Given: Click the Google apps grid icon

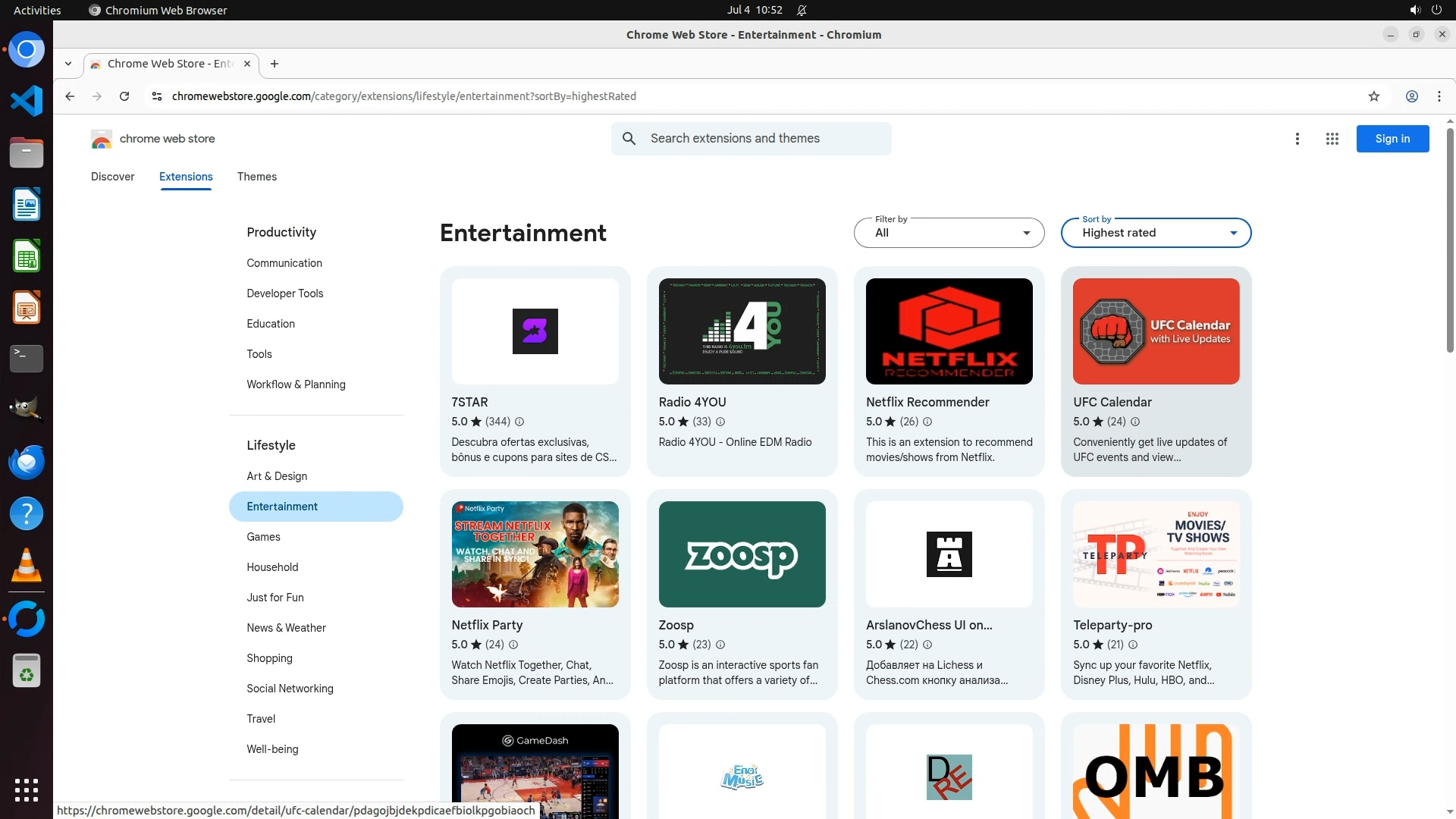Looking at the screenshot, I should [1332, 139].
